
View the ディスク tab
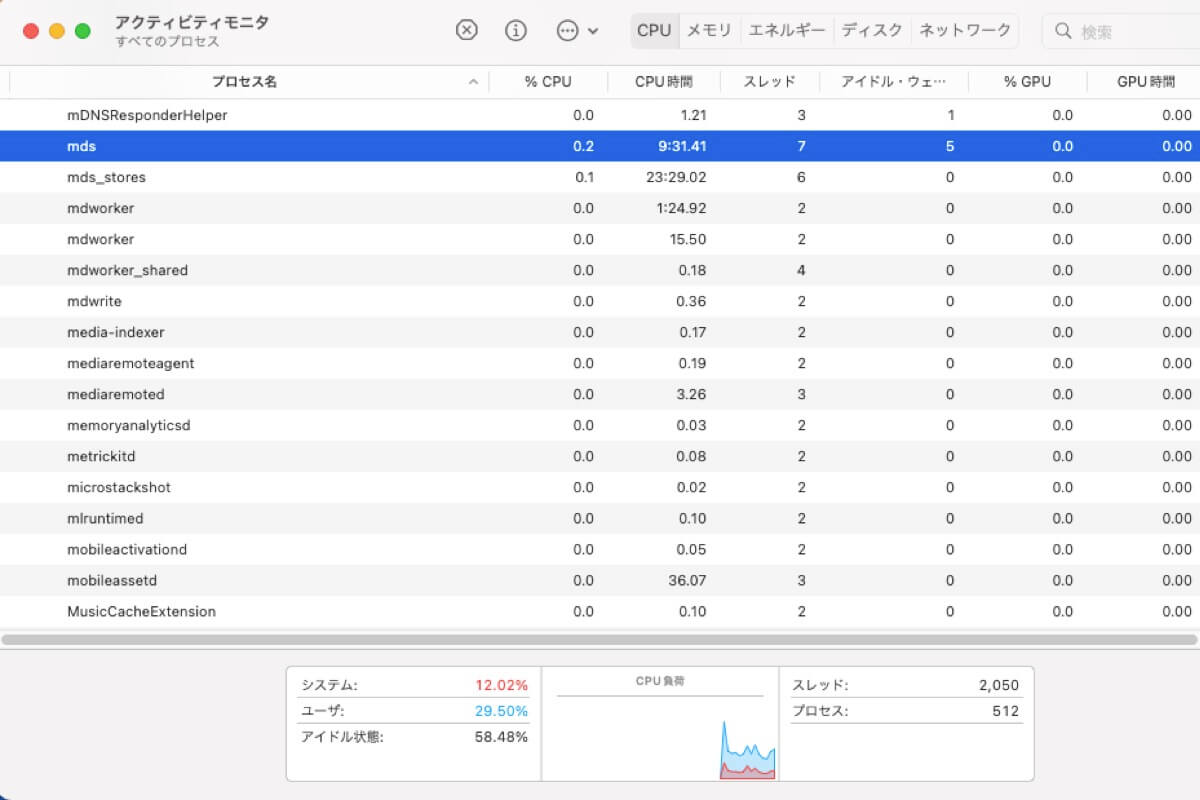pos(871,30)
